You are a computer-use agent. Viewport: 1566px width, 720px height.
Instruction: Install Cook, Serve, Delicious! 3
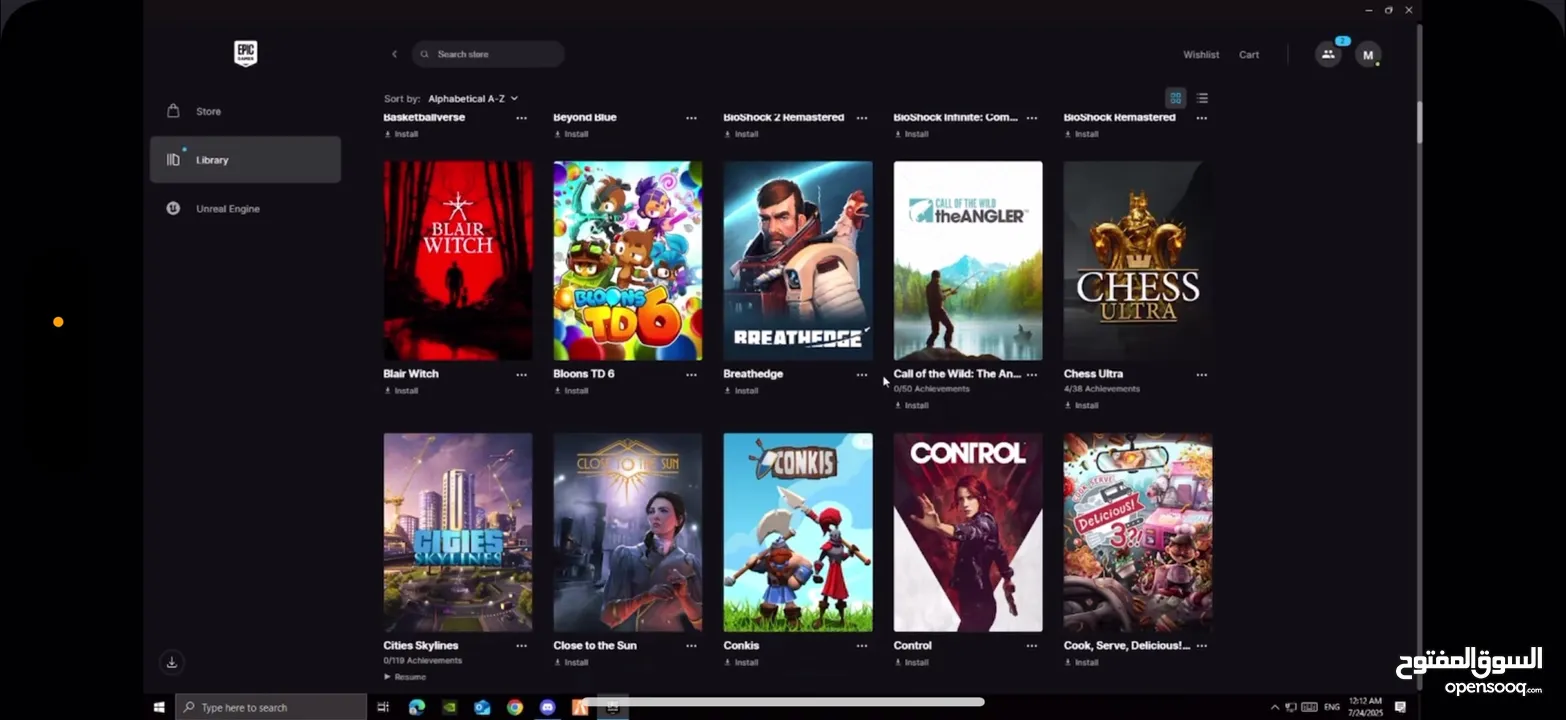coord(1082,663)
